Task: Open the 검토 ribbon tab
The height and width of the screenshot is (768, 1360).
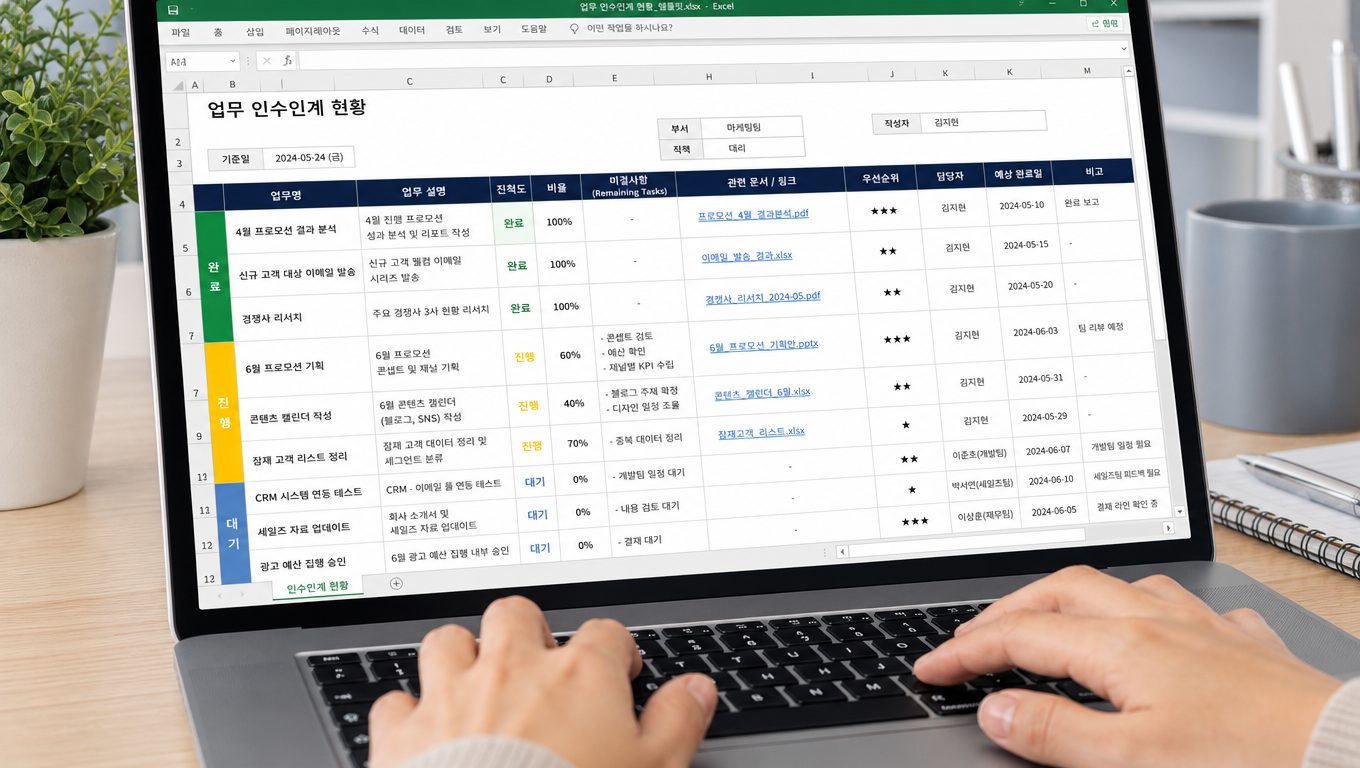Action: coord(454,30)
